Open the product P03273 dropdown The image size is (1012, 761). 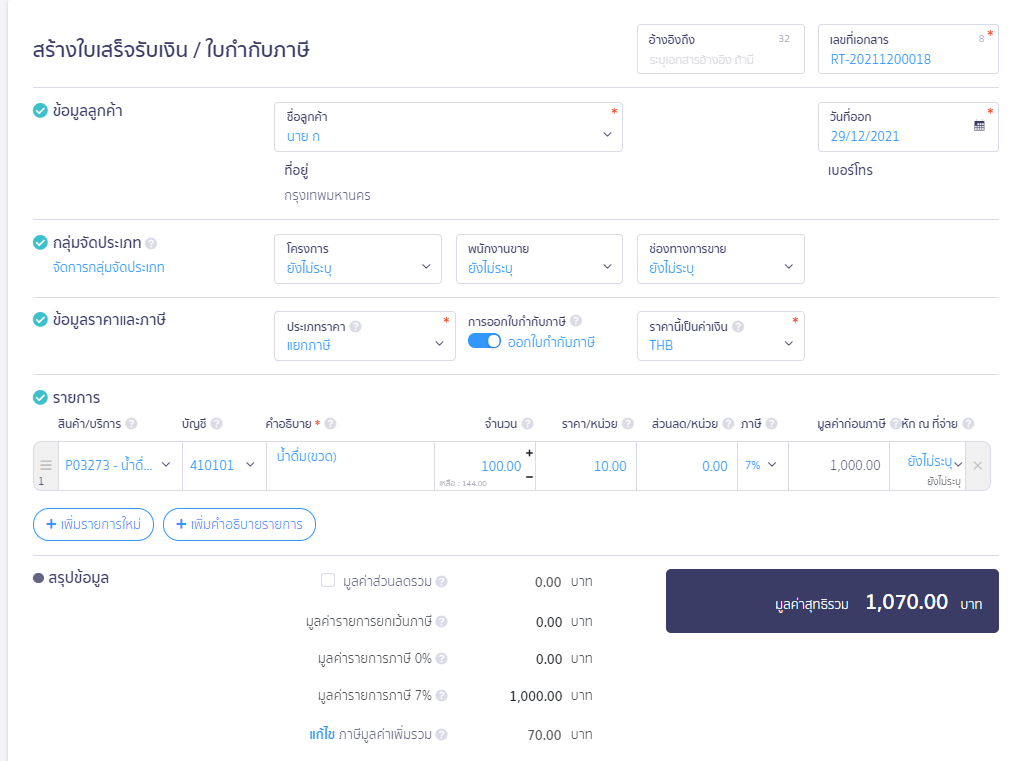tap(120, 465)
